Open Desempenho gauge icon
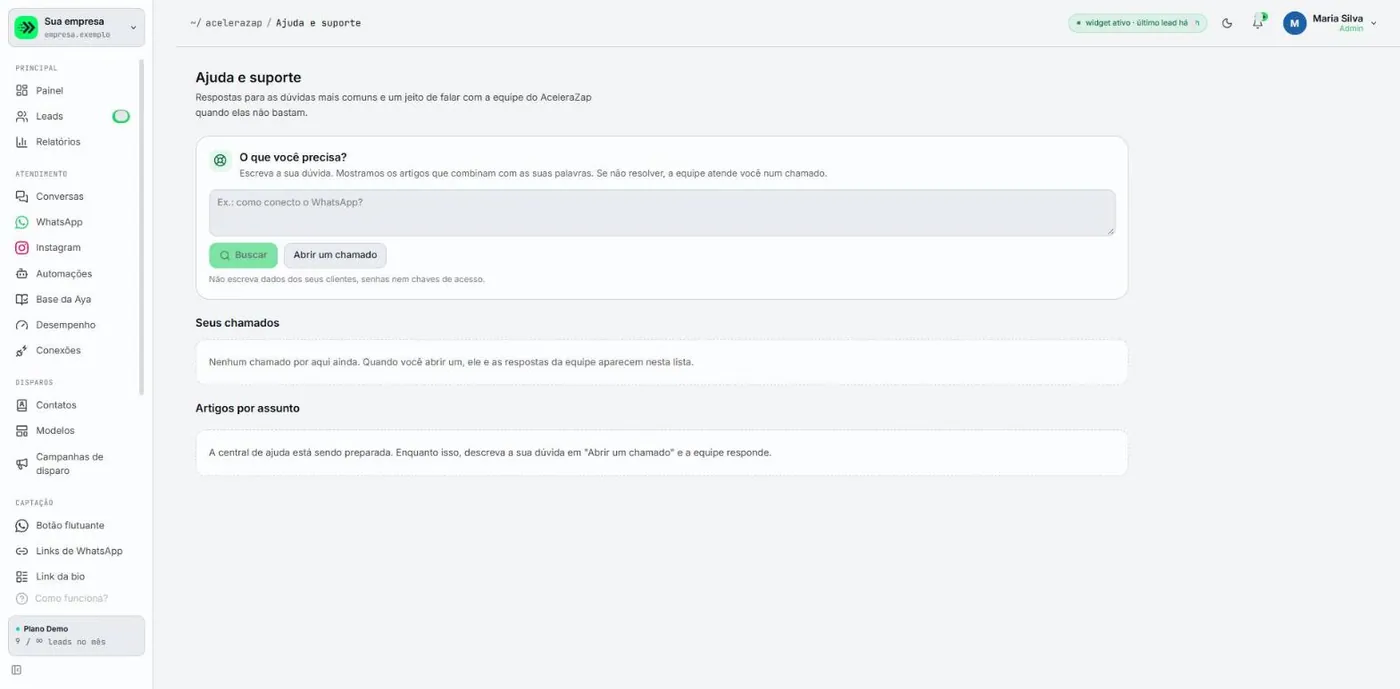Image resolution: width=1400 pixels, height=689 pixels. pyautogui.click(x=22, y=325)
